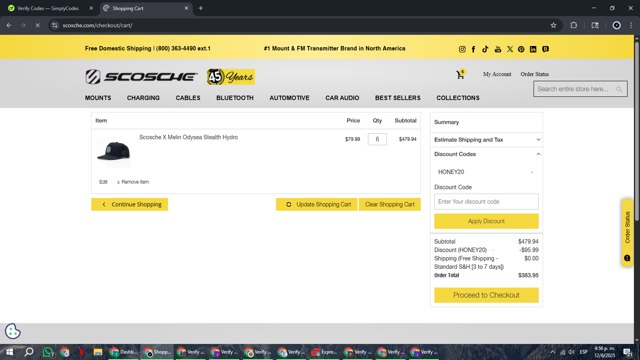Screen dimensions: 640x360
Task: Open the AUTOMOTIVE menu
Action: pyautogui.click(x=289, y=98)
